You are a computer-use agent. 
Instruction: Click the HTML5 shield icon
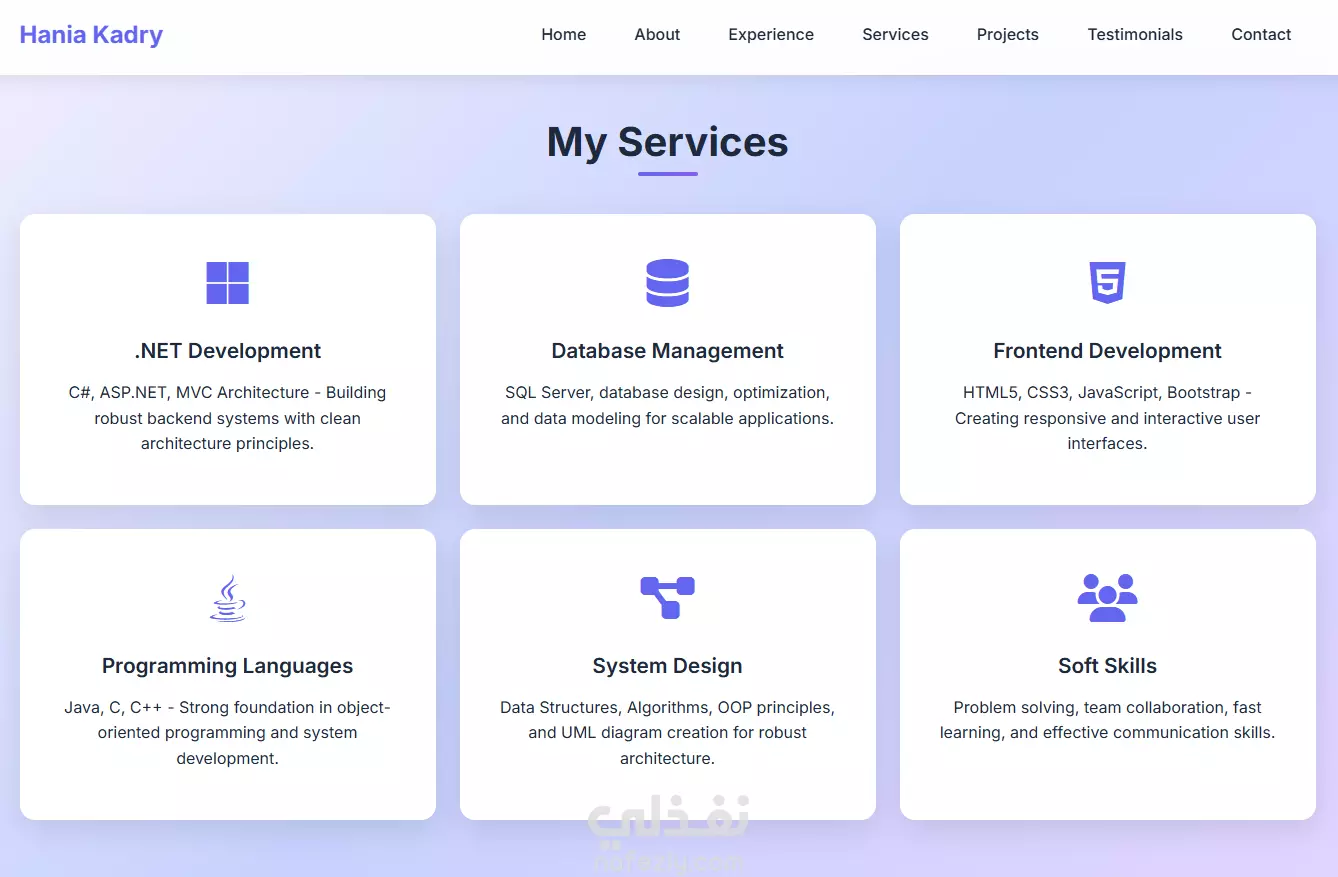tap(1107, 283)
